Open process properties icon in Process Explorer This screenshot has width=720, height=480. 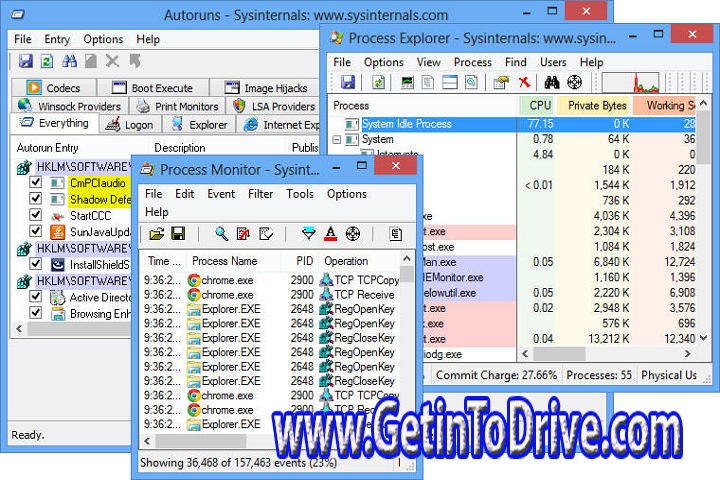501,82
